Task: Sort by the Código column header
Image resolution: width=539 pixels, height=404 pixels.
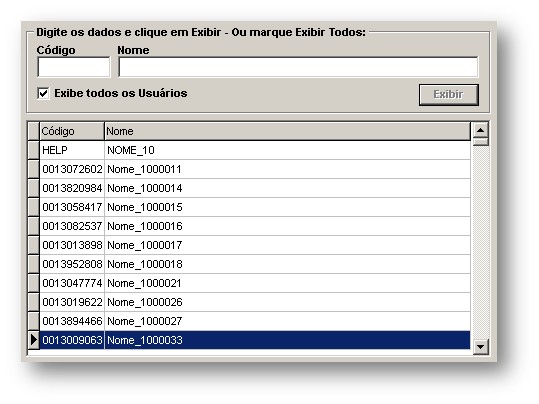Action: click(x=72, y=131)
